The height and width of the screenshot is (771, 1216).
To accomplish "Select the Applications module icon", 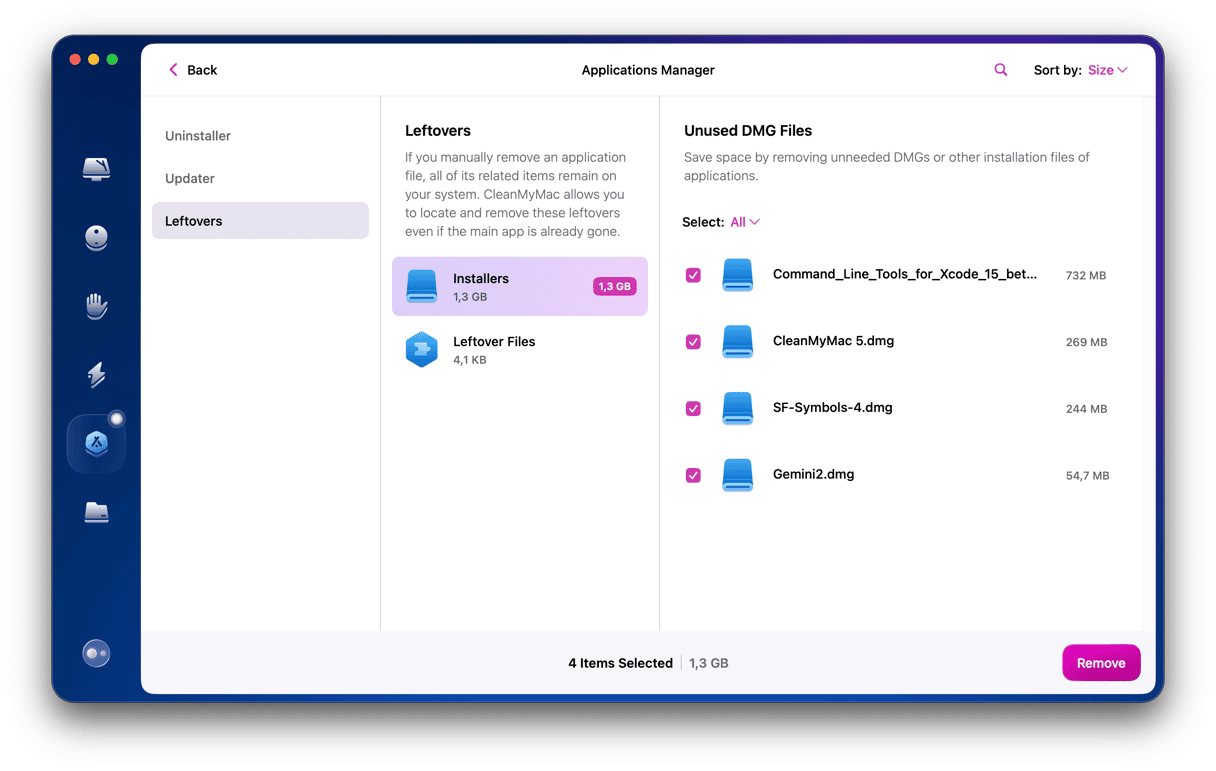I will (x=96, y=444).
